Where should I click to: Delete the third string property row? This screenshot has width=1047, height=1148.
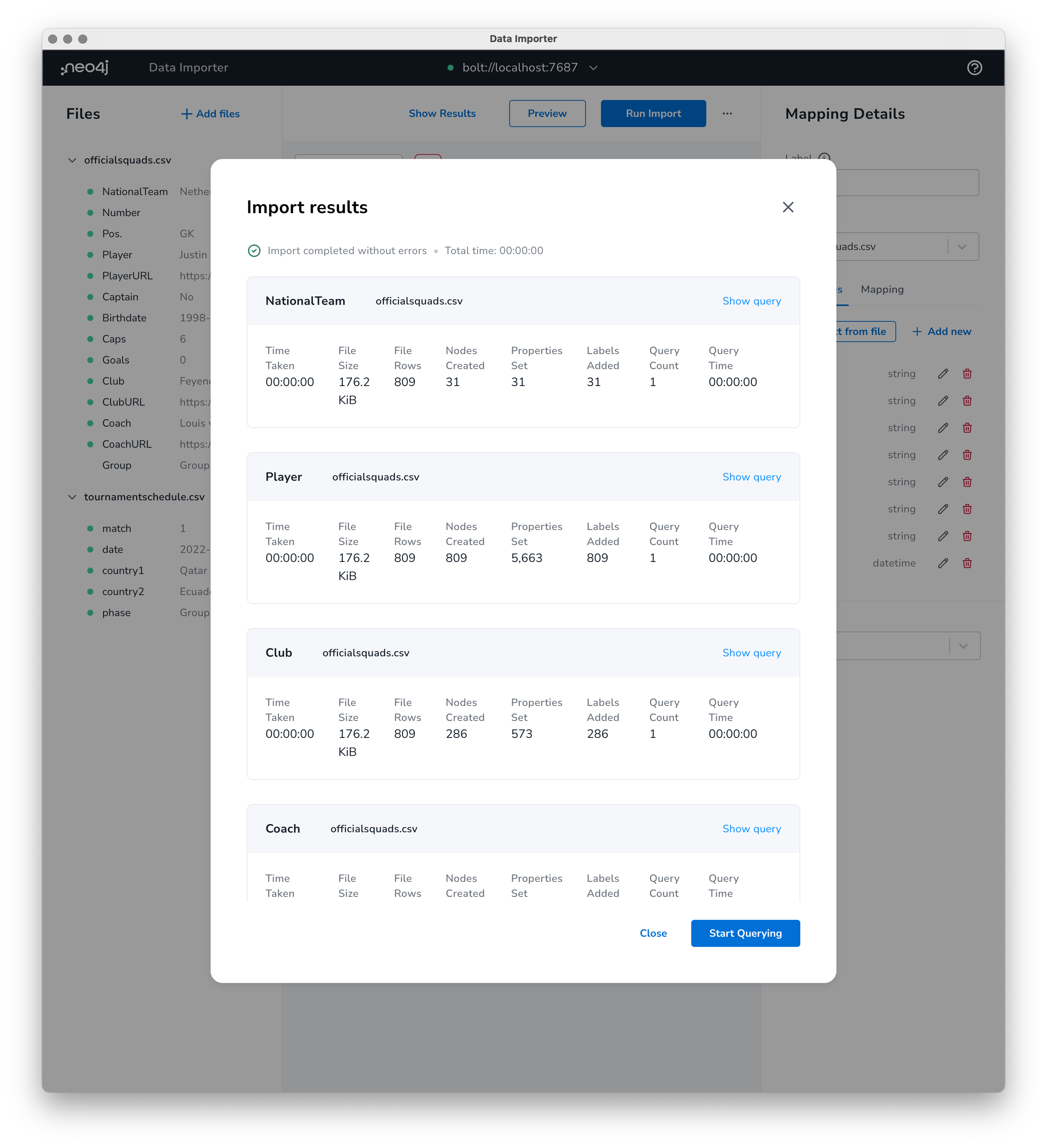tap(967, 428)
